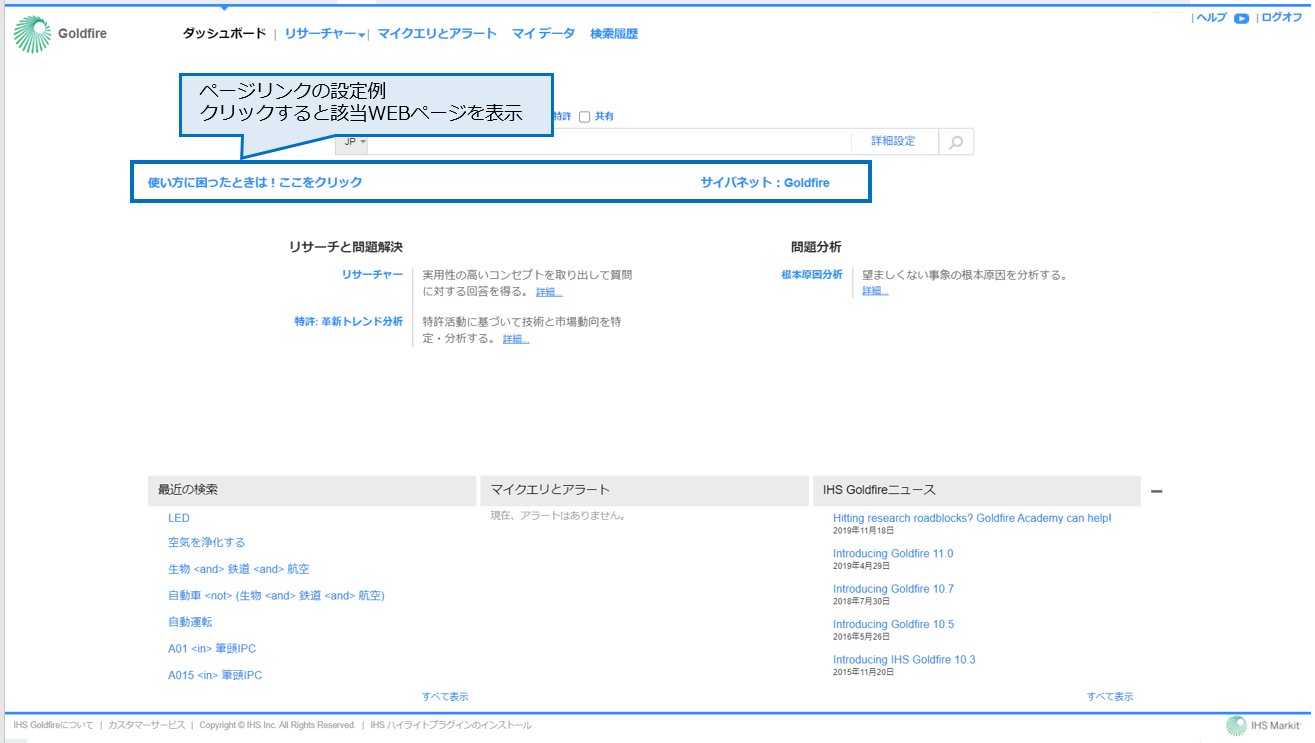Collapse the bottom panels with minus icon
The width and height of the screenshot is (1315, 743).
[x=1157, y=491]
